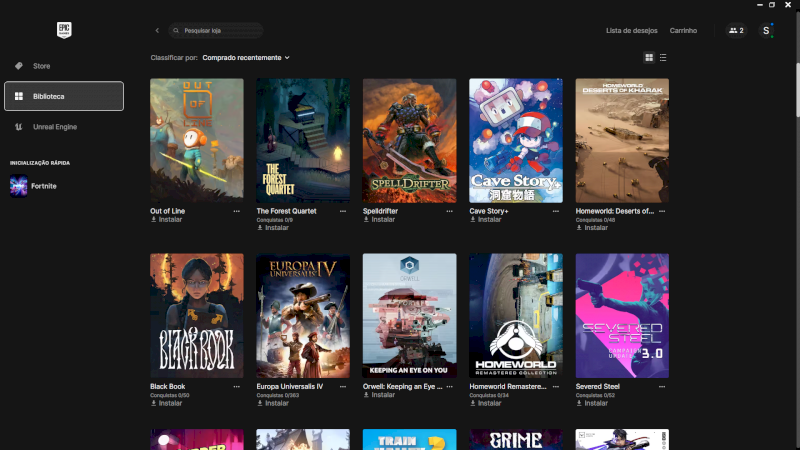Click the Epic Games logo icon

tap(64, 30)
